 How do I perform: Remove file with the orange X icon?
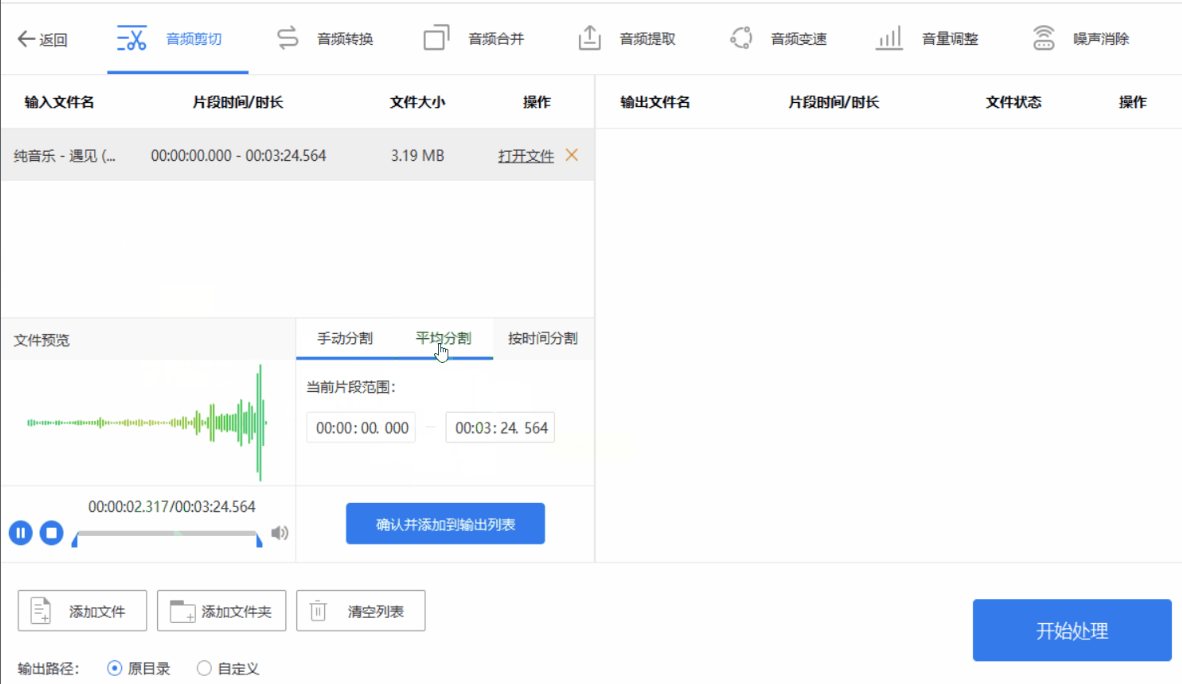(x=572, y=155)
